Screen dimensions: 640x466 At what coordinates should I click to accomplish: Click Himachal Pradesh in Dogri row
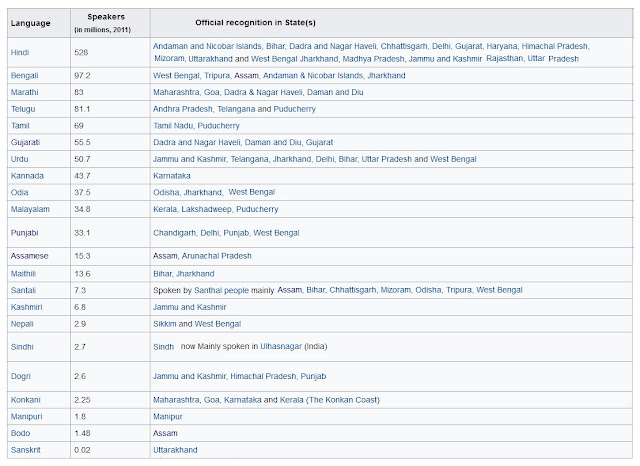[x=263, y=376]
